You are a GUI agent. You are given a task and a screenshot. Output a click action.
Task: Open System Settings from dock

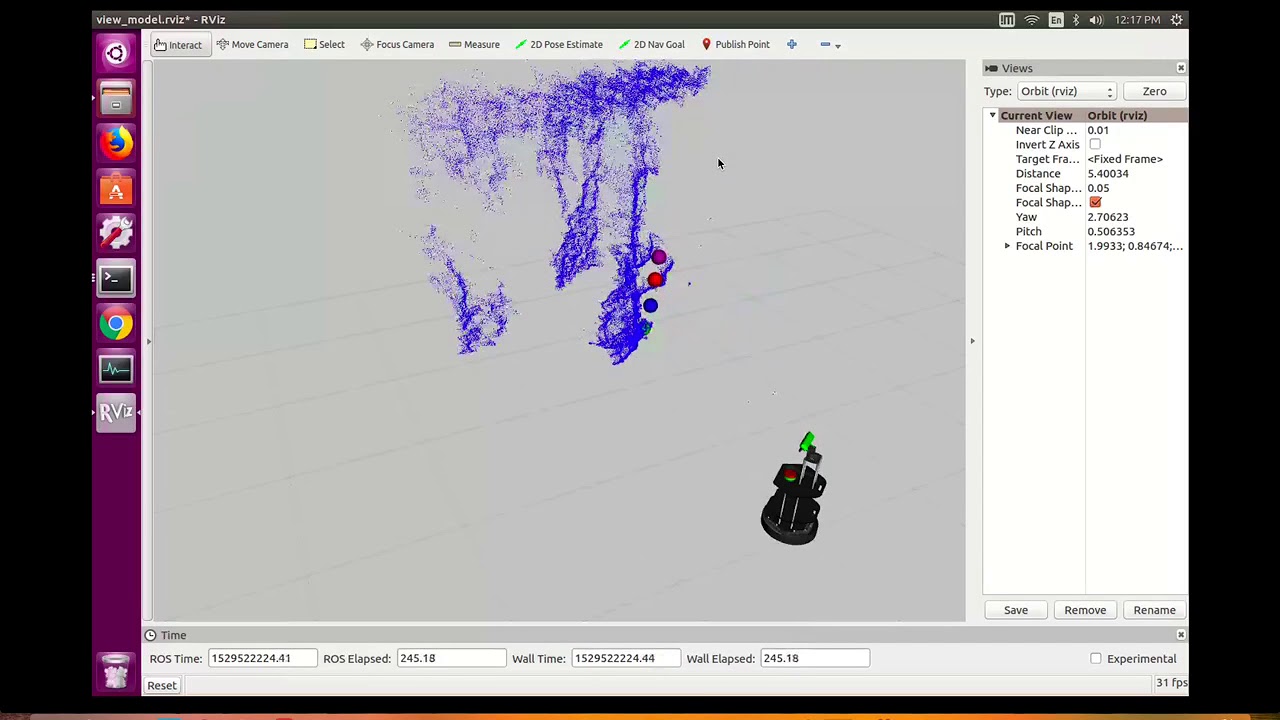116,234
